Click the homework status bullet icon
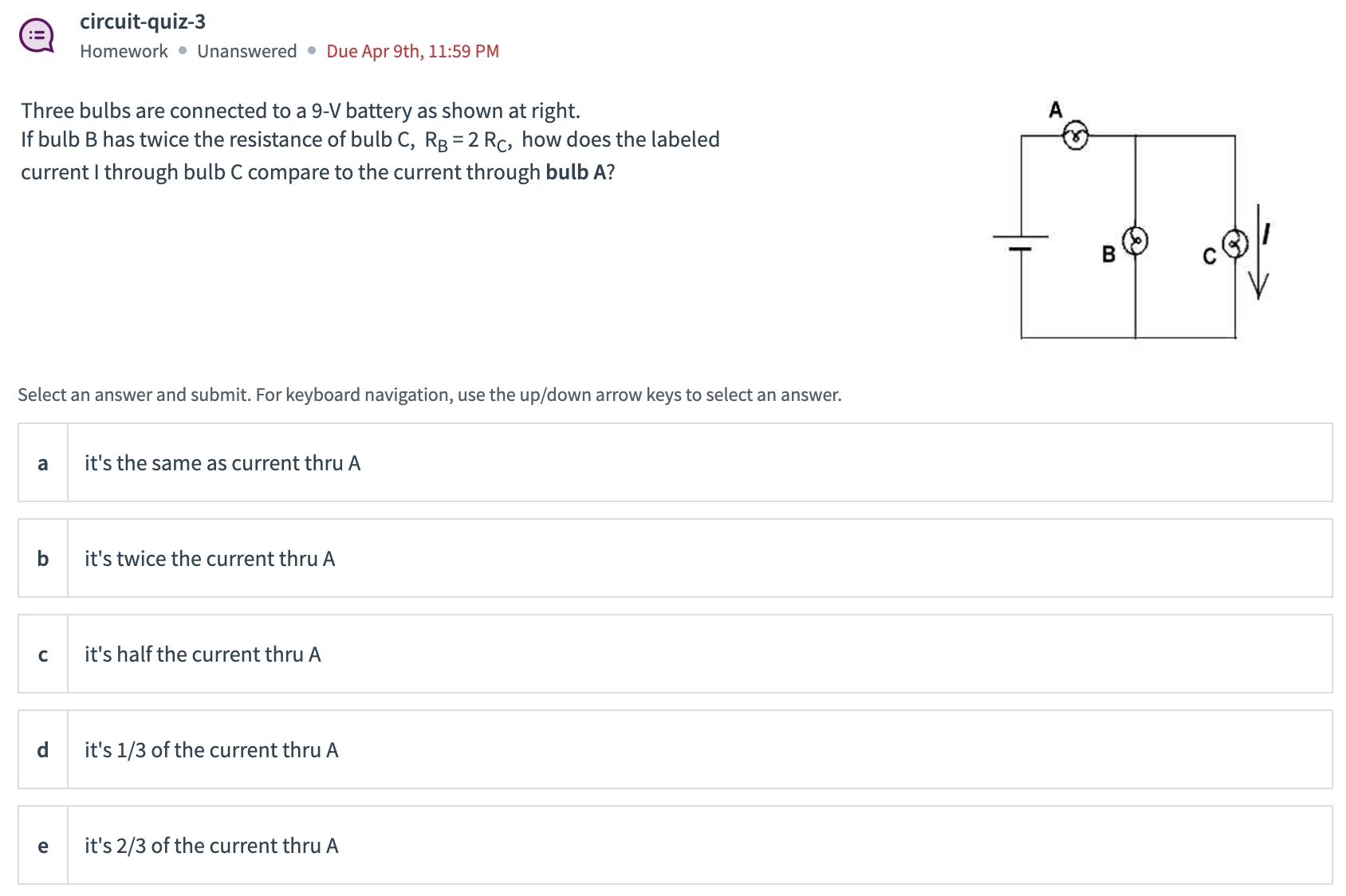 [182, 51]
